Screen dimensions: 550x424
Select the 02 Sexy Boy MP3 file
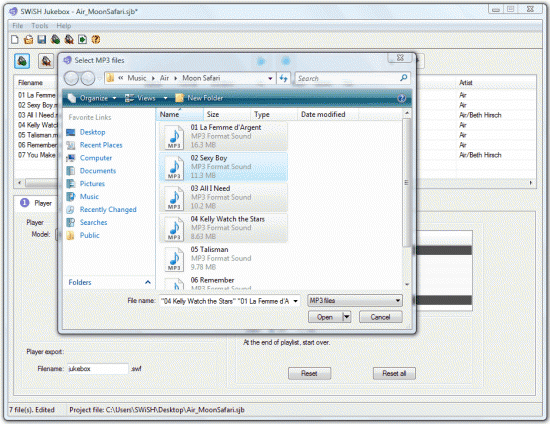pyautogui.click(x=223, y=167)
